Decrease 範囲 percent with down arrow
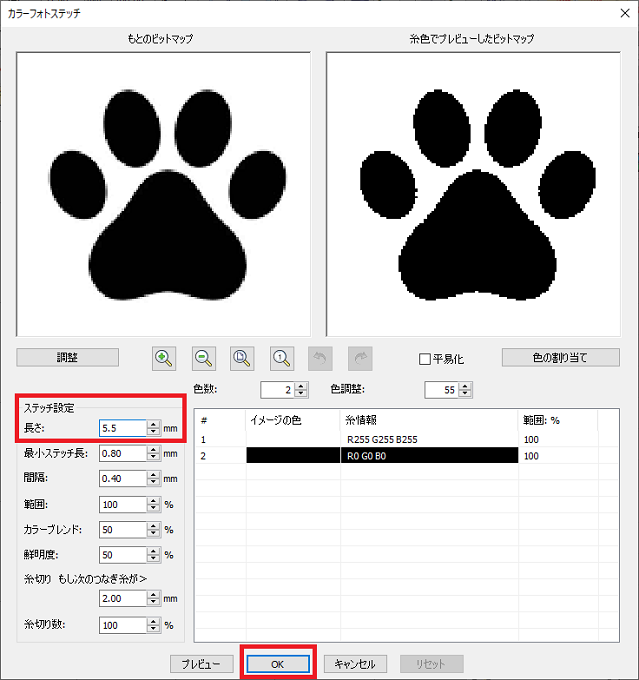 153,508
